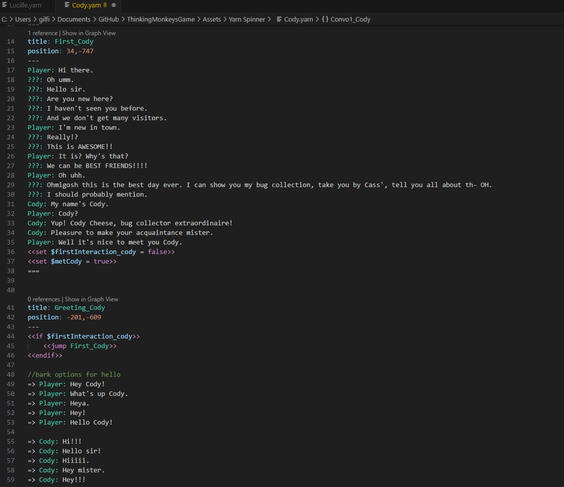This screenshot has height=487, width=564.
Task: Click the unsaved dot on Cody.yarn tab
Action: pos(114,5)
